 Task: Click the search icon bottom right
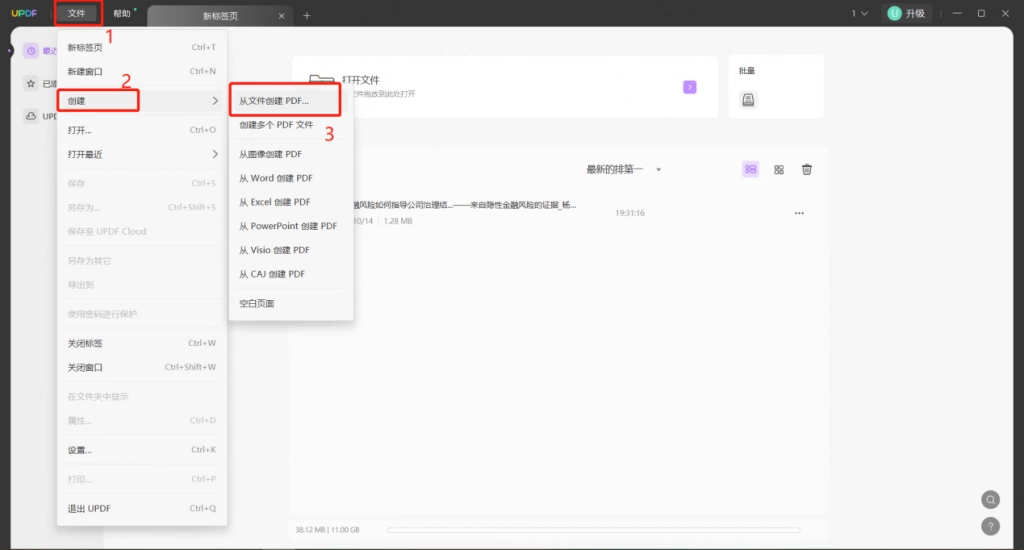click(x=991, y=500)
